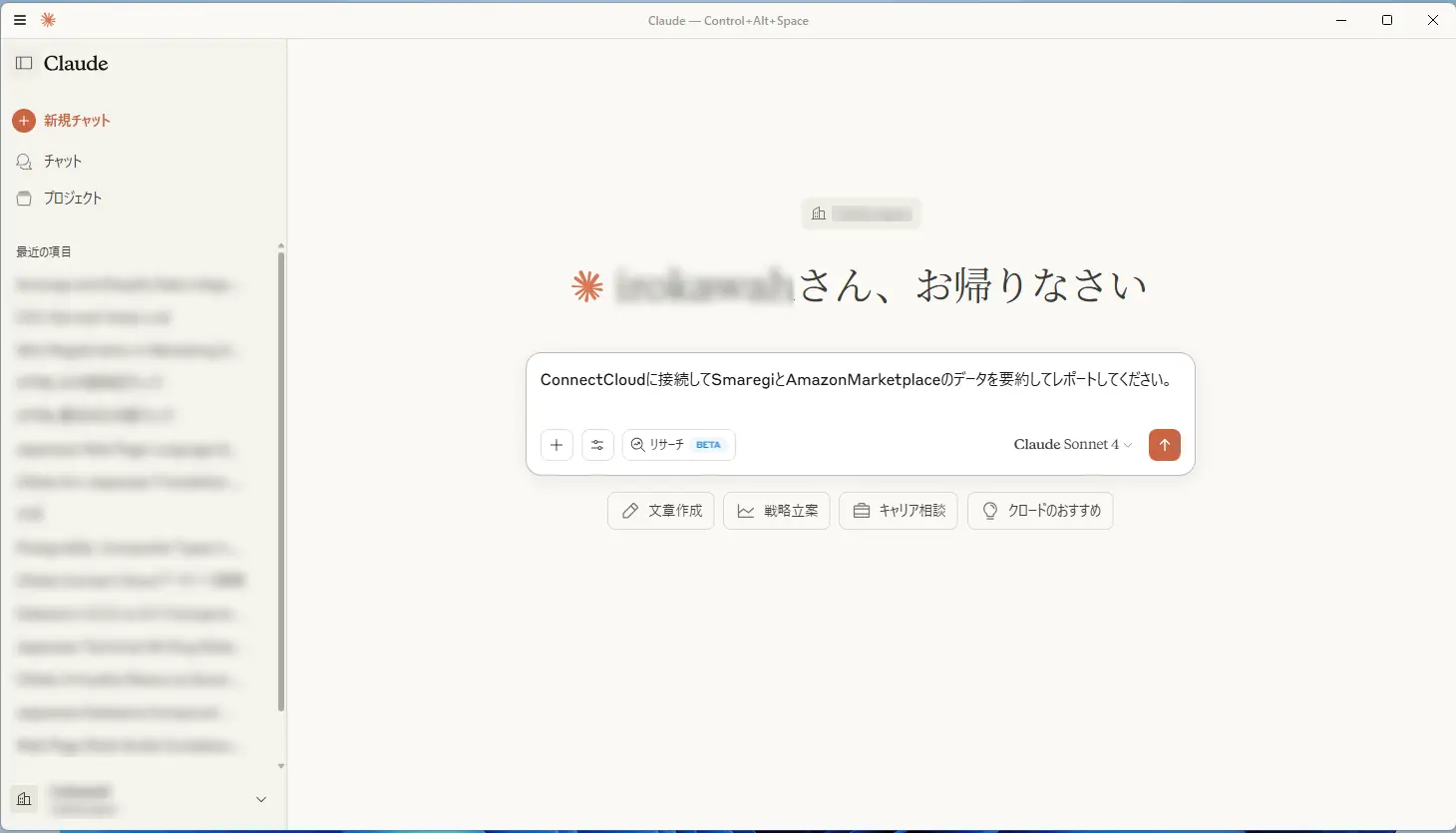Click the Claude sunburst logo icon
Image resolution: width=1456 pixels, height=833 pixels.
tap(47, 20)
